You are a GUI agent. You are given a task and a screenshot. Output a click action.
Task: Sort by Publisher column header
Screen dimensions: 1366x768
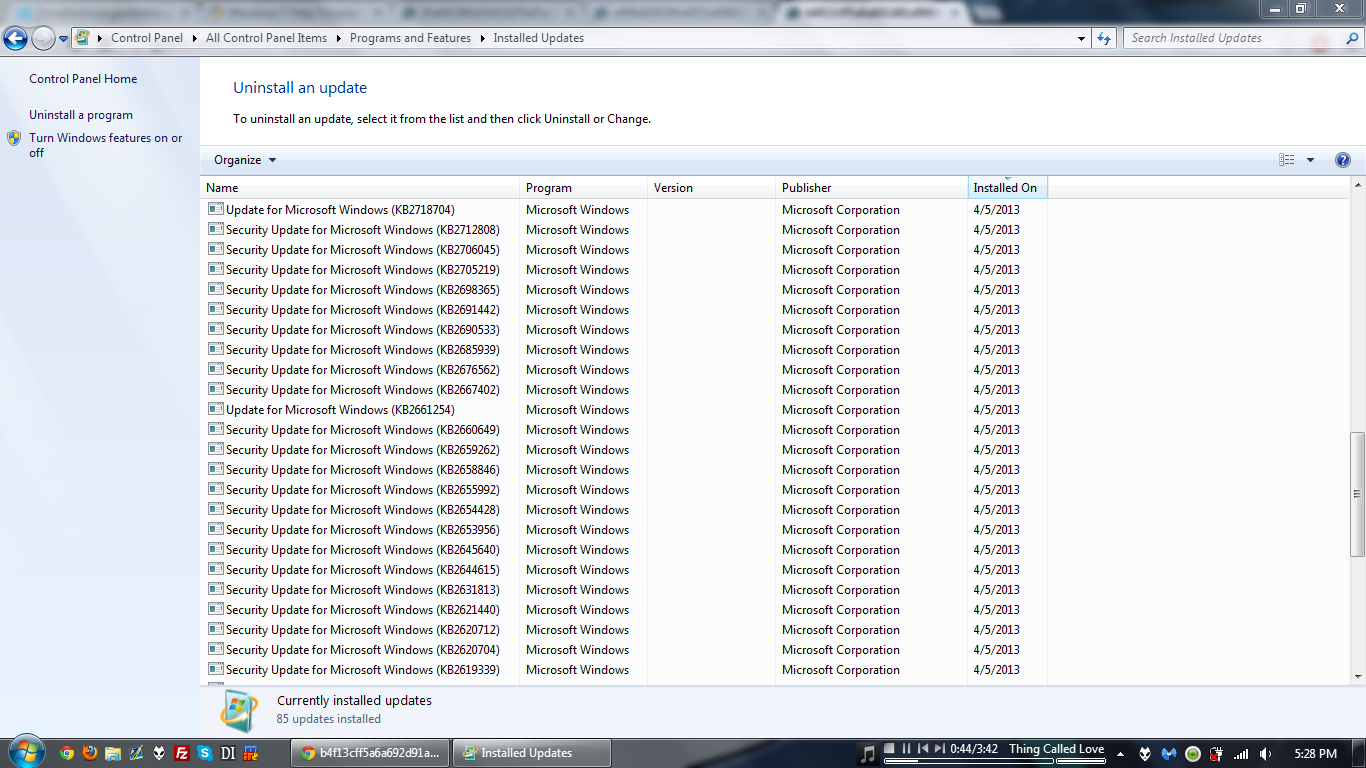pos(871,187)
